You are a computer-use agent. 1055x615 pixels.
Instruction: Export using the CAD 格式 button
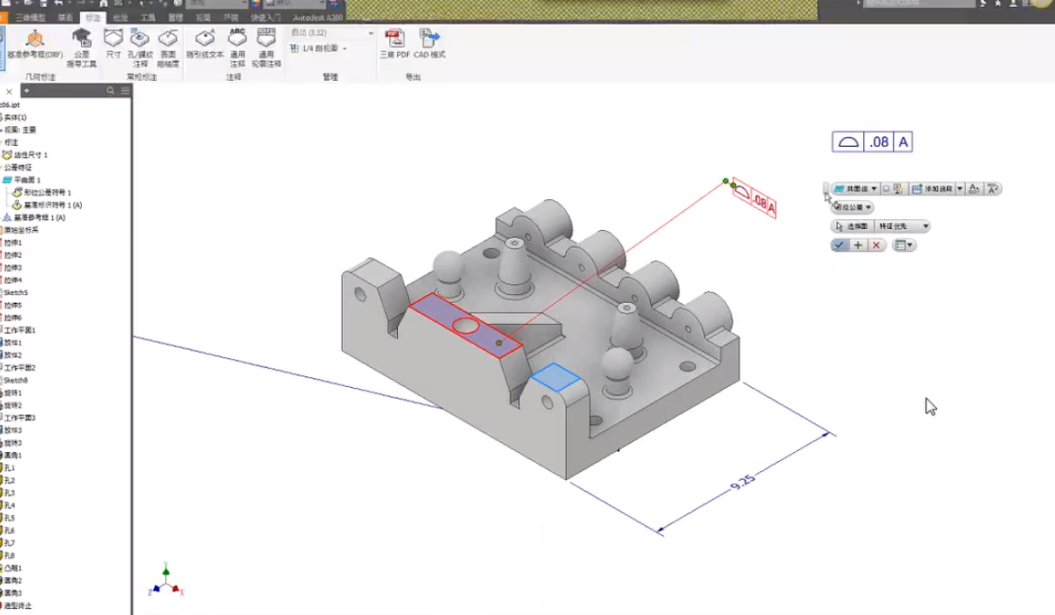[x=429, y=44]
